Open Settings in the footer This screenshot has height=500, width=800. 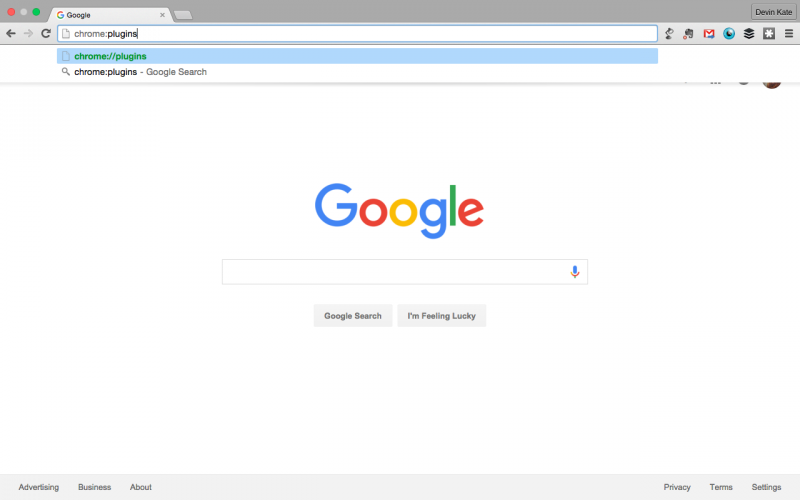coord(766,487)
